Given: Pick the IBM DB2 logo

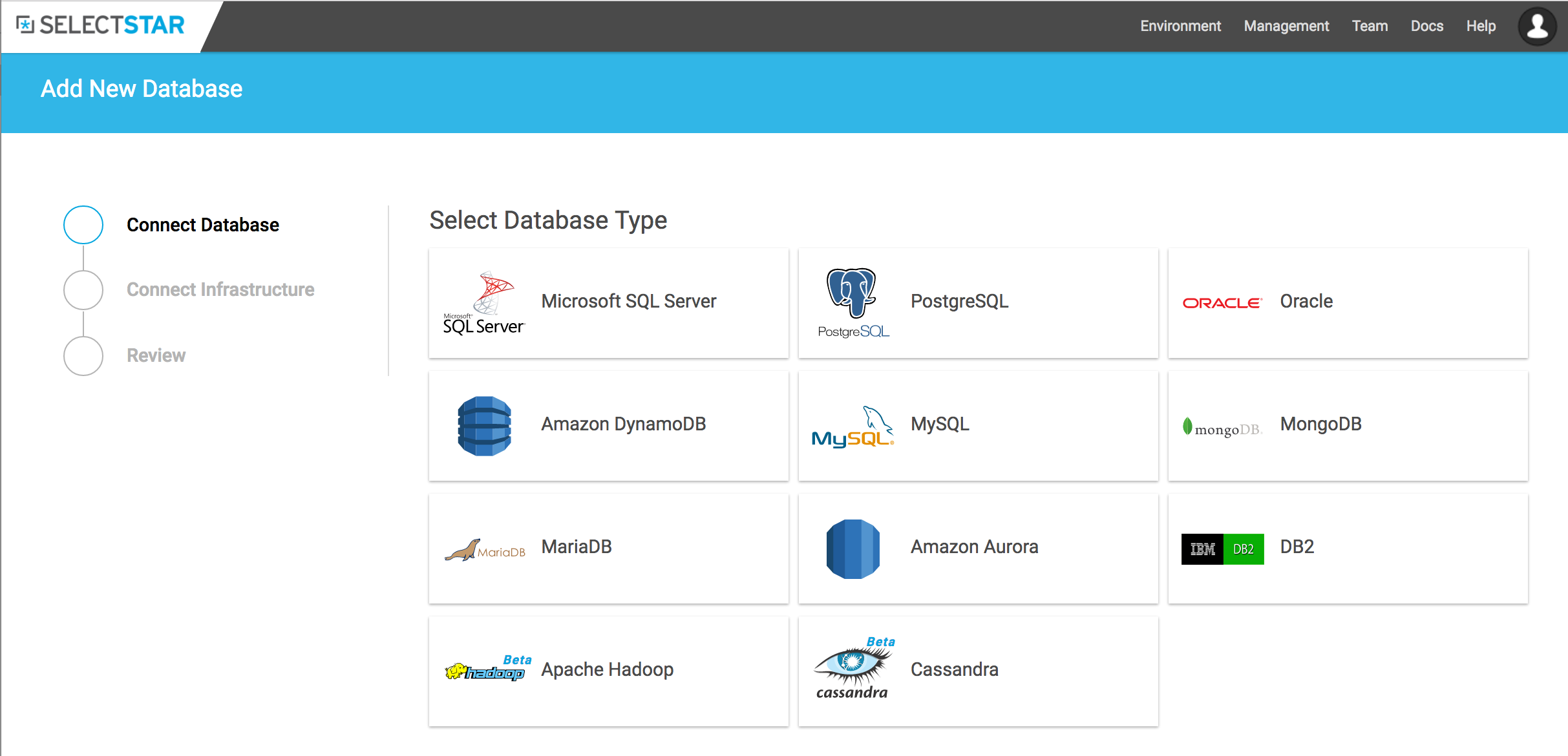Looking at the screenshot, I should pyautogui.click(x=1222, y=549).
